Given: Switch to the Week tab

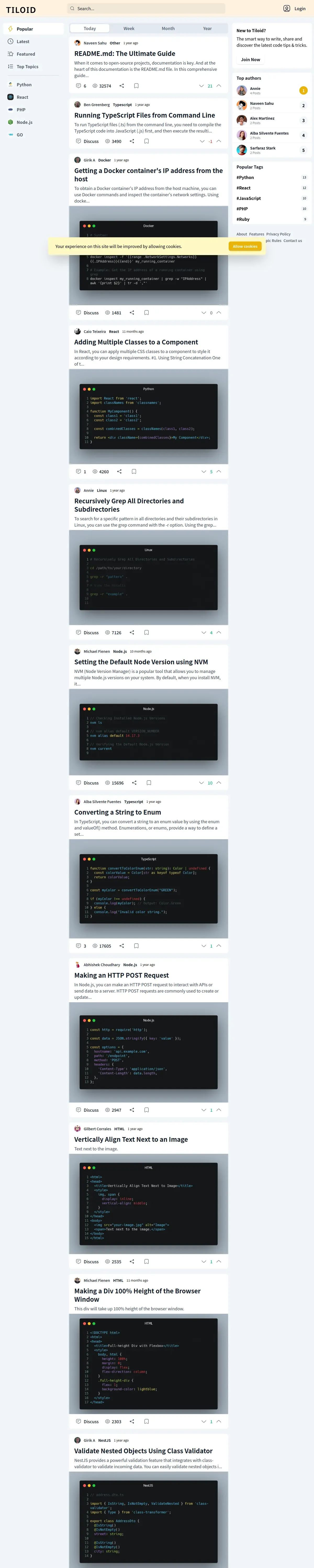Looking at the screenshot, I should pyautogui.click(x=129, y=28).
